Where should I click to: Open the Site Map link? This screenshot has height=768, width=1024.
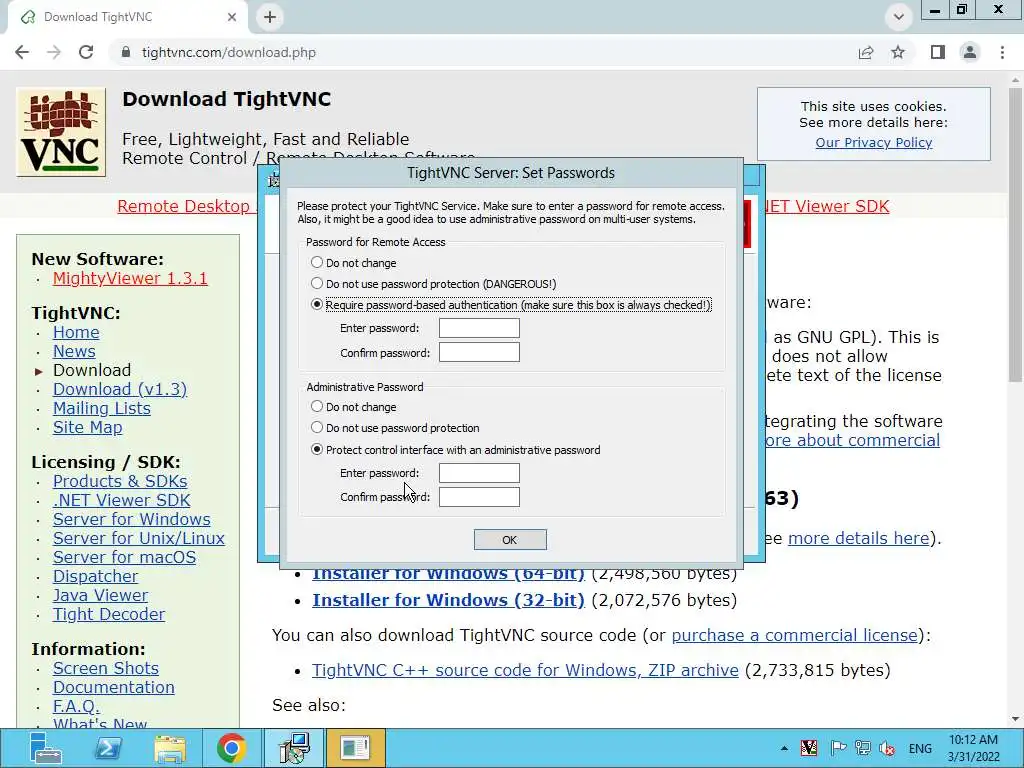pos(88,427)
